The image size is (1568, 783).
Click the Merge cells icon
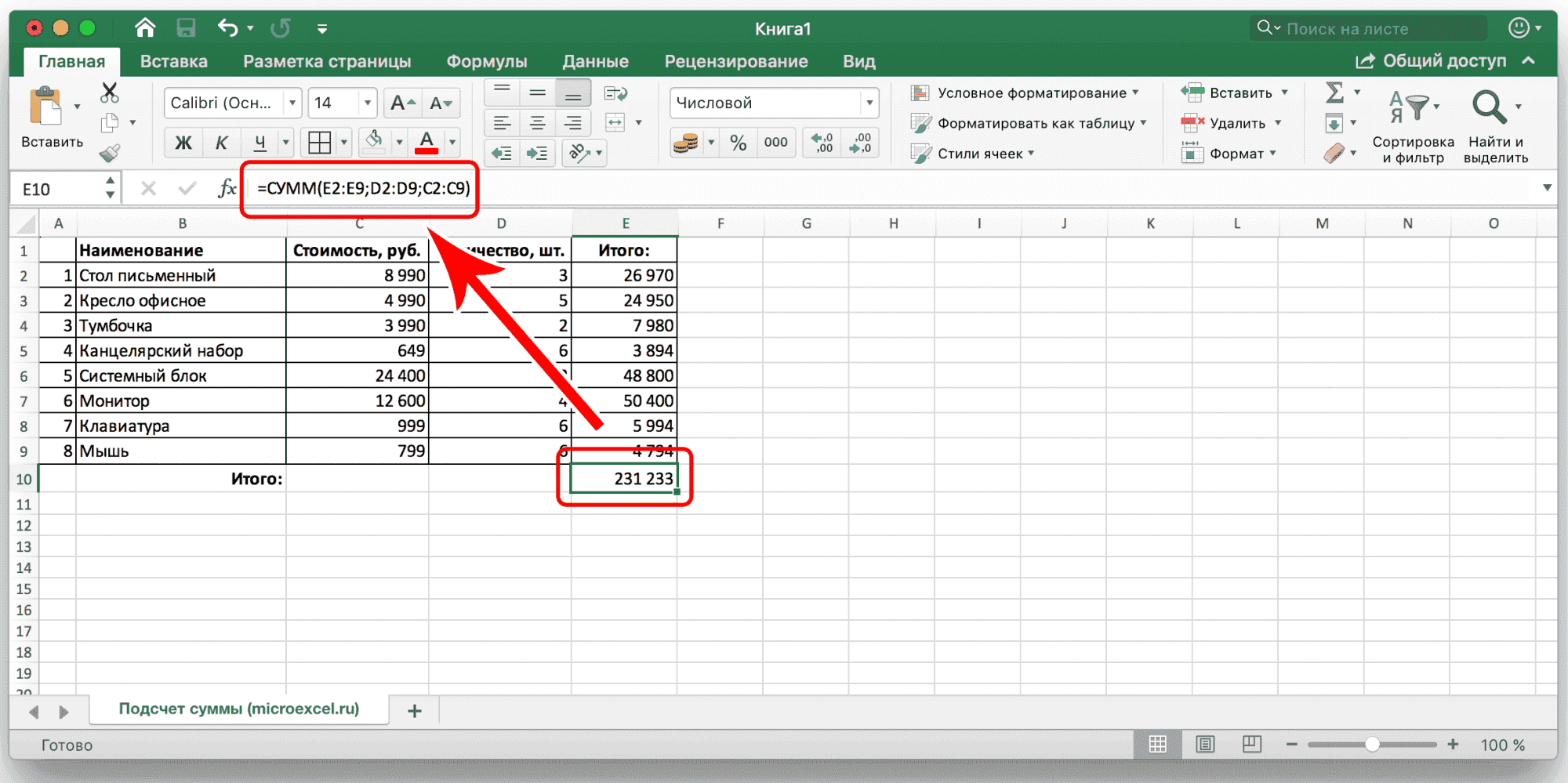pyautogui.click(x=615, y=123)
